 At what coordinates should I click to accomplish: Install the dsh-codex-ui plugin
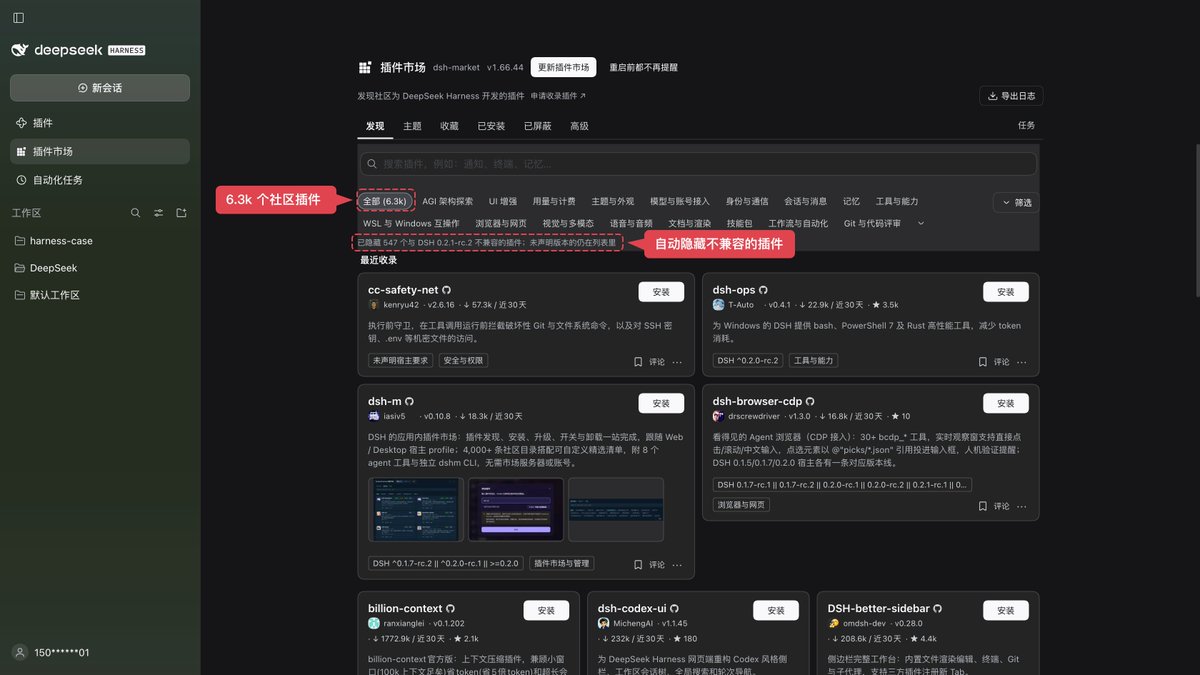pos(776,610)
